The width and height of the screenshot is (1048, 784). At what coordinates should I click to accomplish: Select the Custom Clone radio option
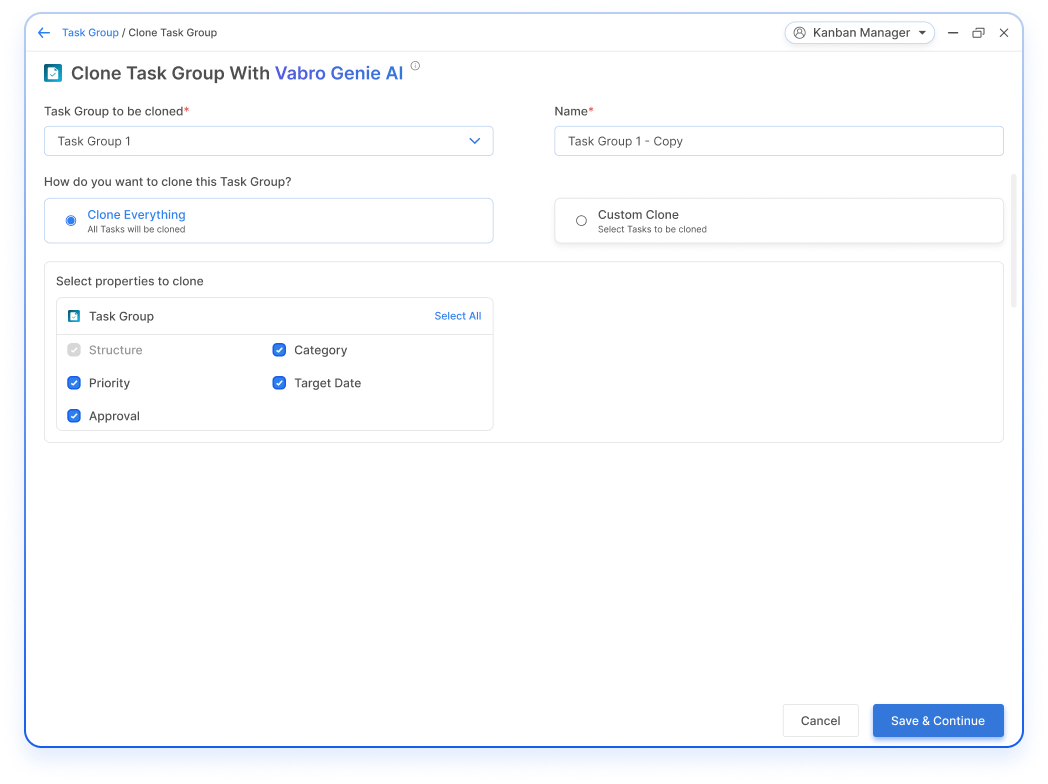point(581,221)
